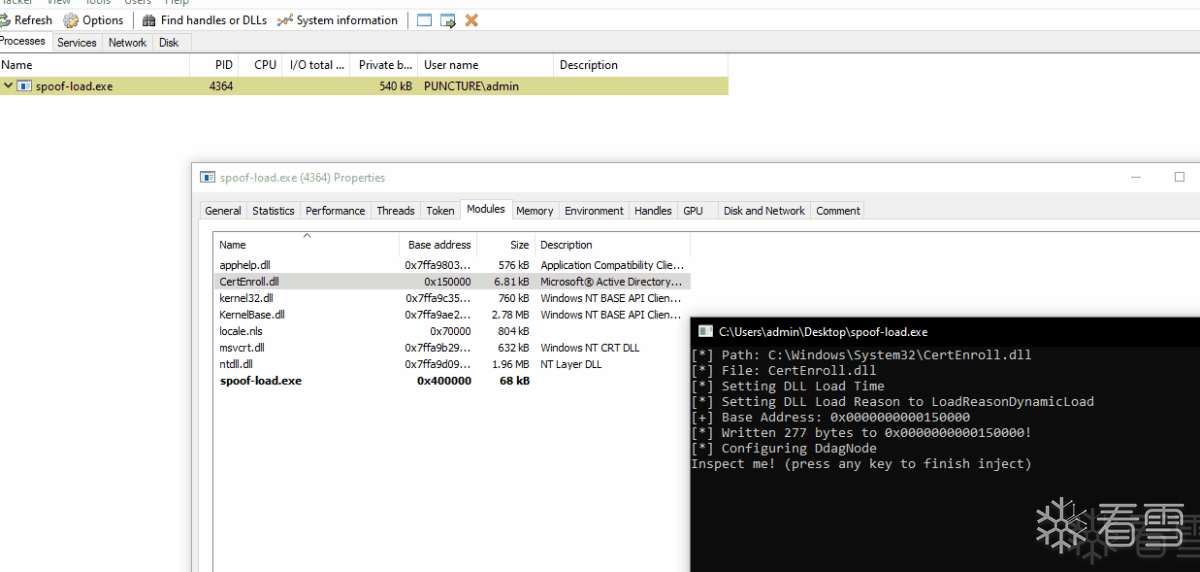
Task: Click the NT Layer DLL description cell
Action: click(572, 364)
